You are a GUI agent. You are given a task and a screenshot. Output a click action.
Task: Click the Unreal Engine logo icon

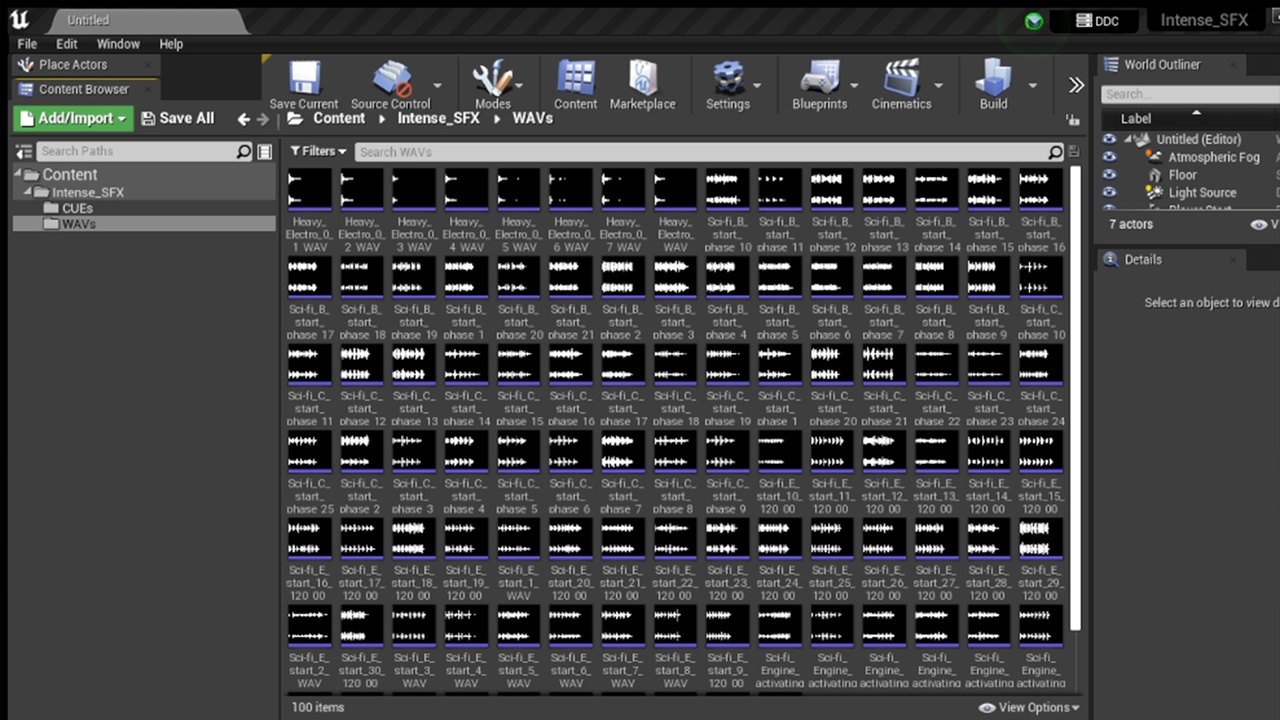[x=19, y=20]
